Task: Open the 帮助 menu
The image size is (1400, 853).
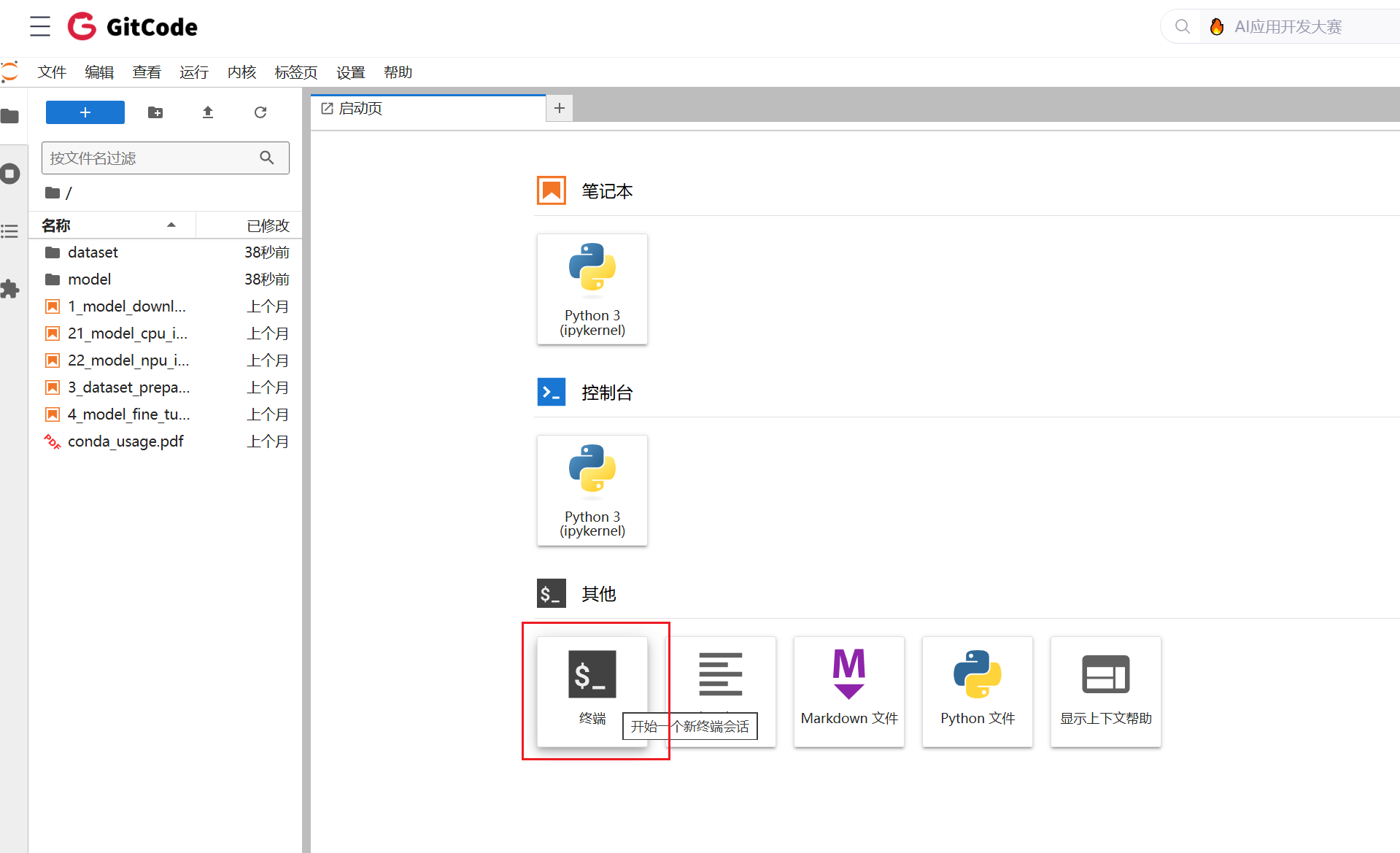Action: [x=398, y=72]
